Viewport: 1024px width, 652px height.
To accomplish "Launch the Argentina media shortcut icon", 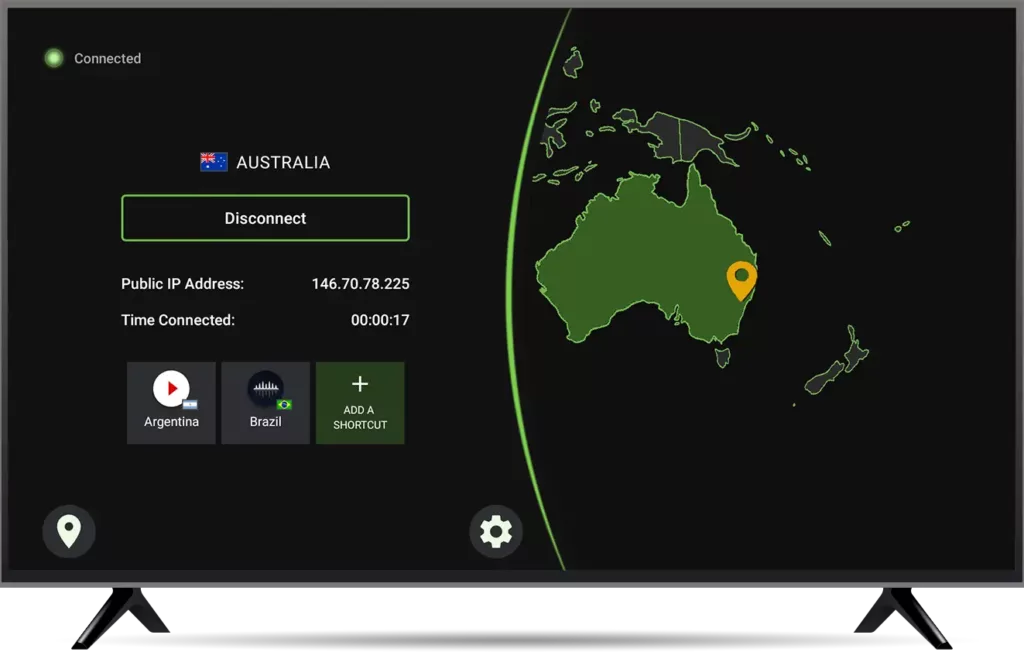I will pos(170,388).
